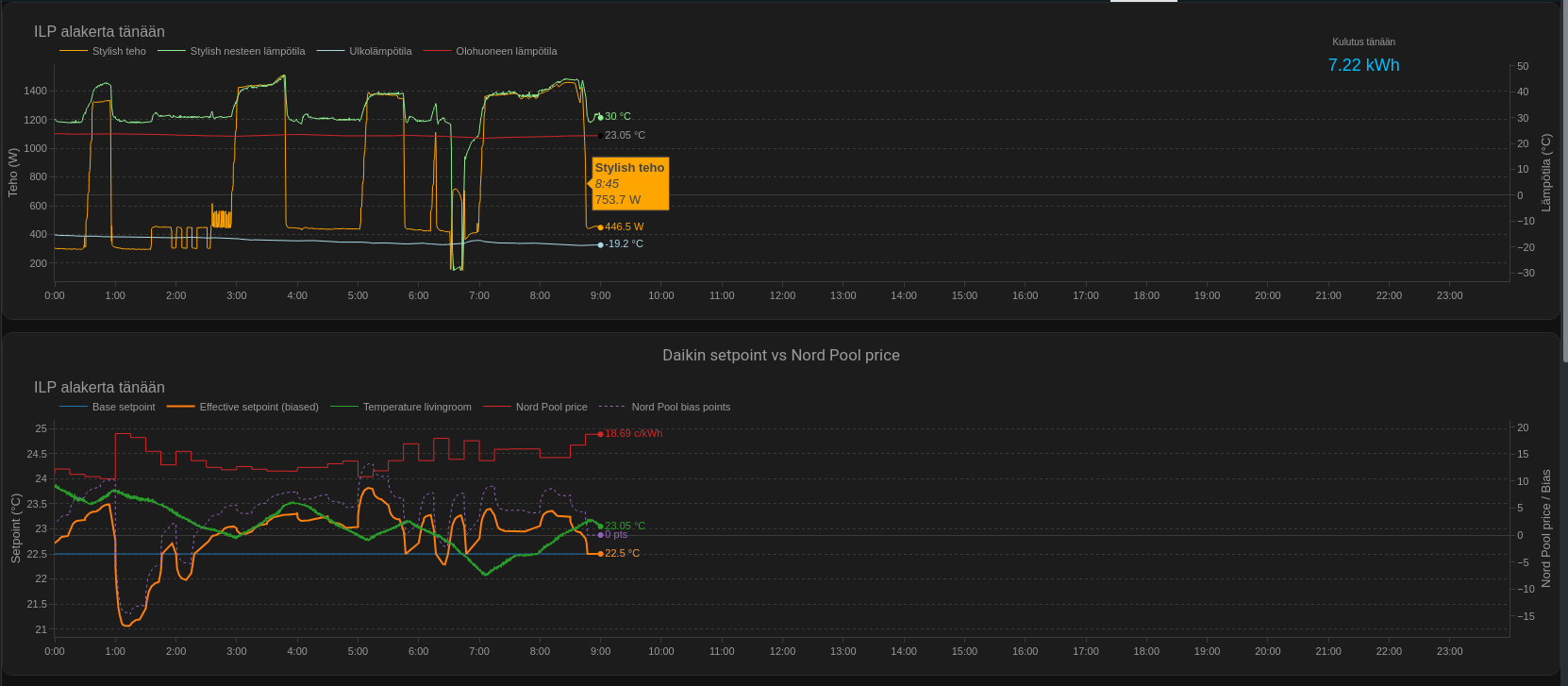Viewport: 1568px width, 686px height.
Task: Click the 30 °C liquid temperature marker
Action: [x=601, y=117]
